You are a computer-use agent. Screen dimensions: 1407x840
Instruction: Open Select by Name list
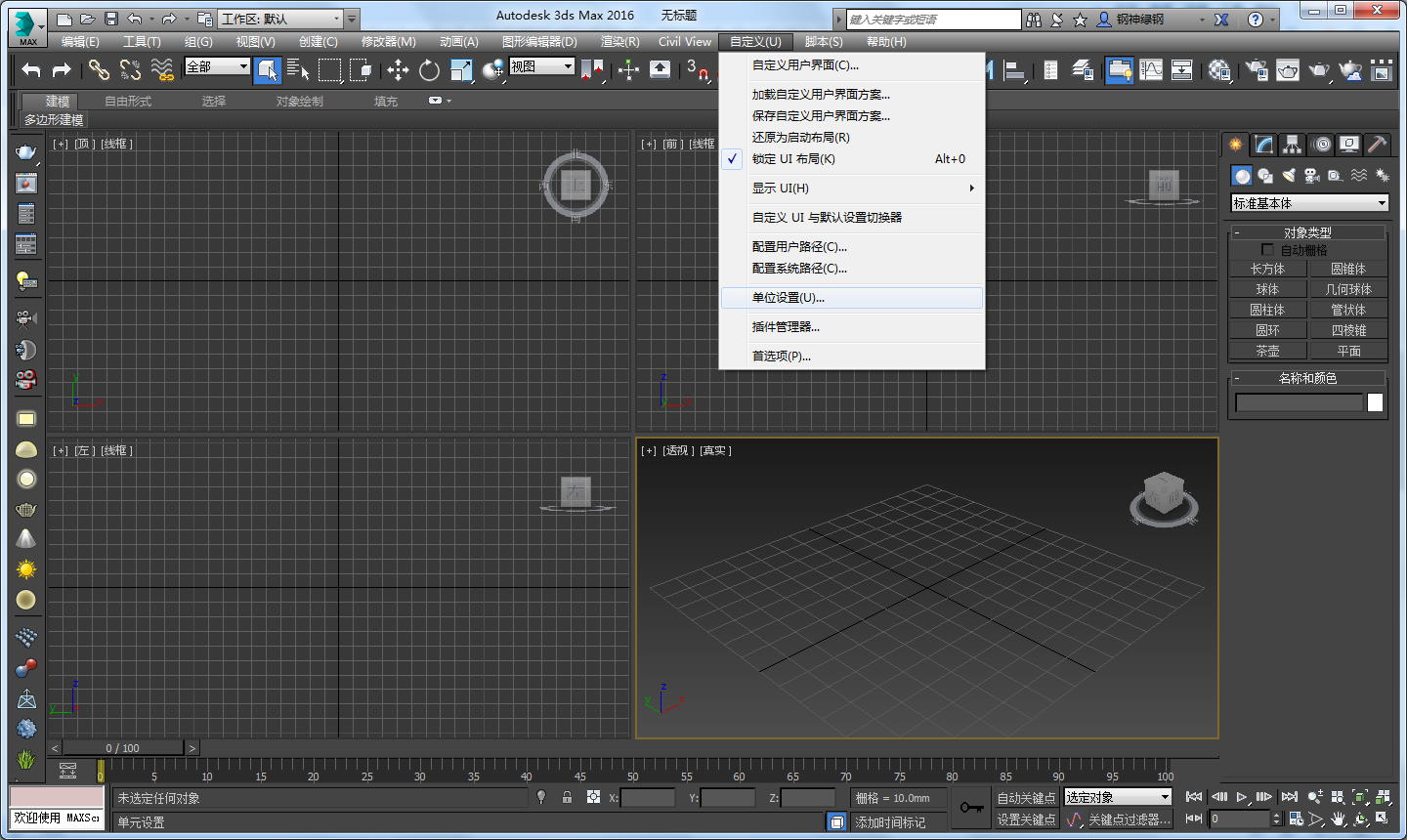pos(298,69)
